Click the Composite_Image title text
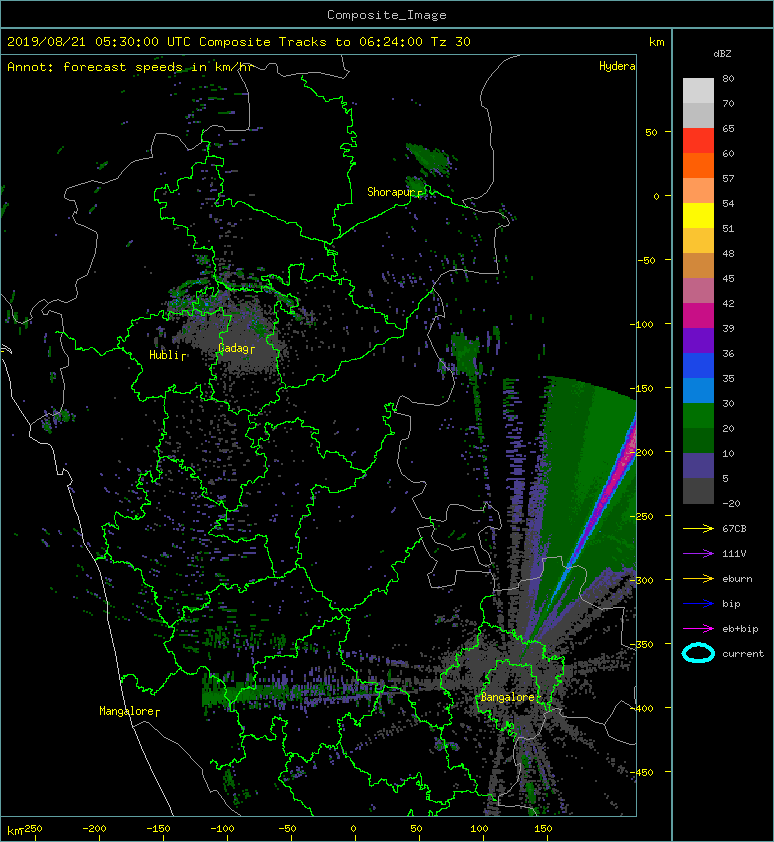Image resolution: width=774 pixels, height=842 pixels. 387,15
